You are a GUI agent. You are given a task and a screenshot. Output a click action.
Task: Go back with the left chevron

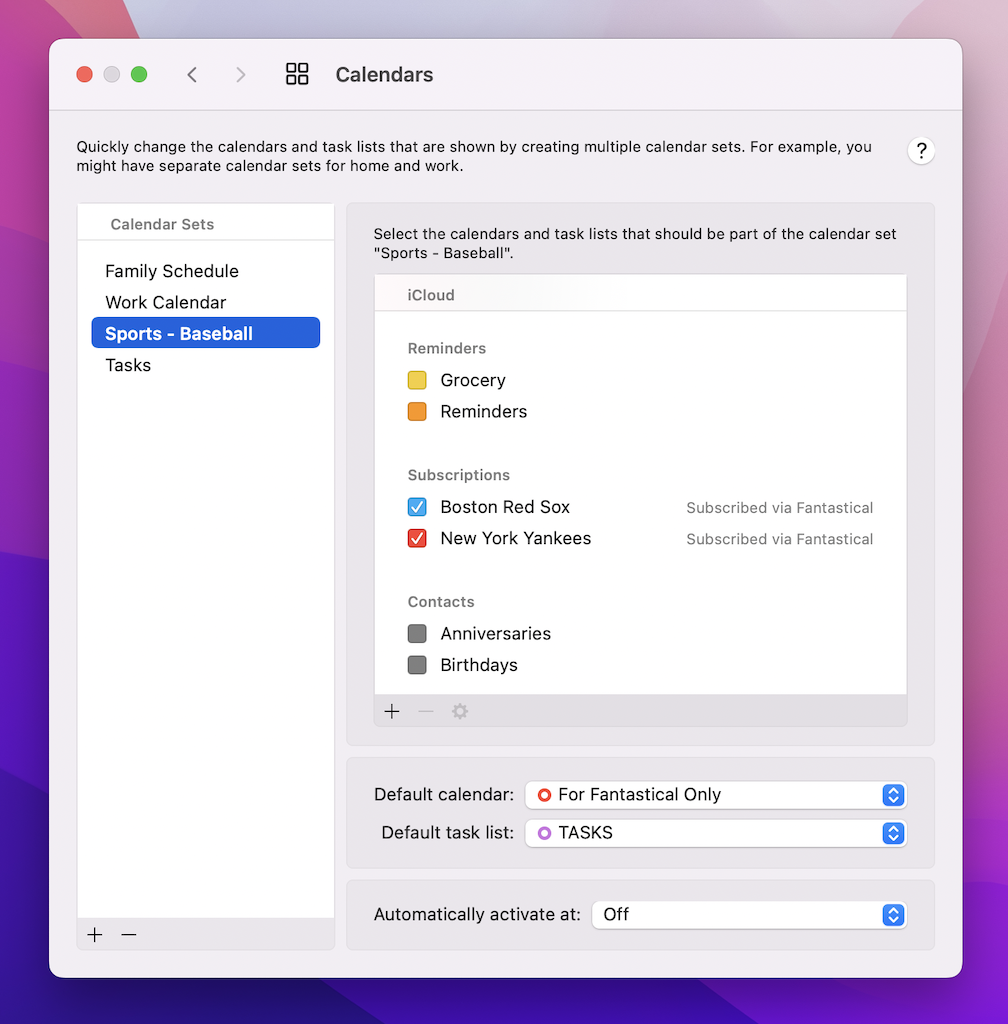[192, 74]
